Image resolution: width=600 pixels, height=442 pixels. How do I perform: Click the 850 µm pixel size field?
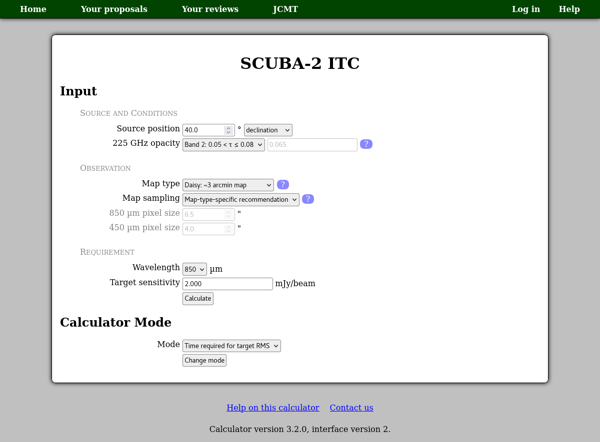click(208, 214)
